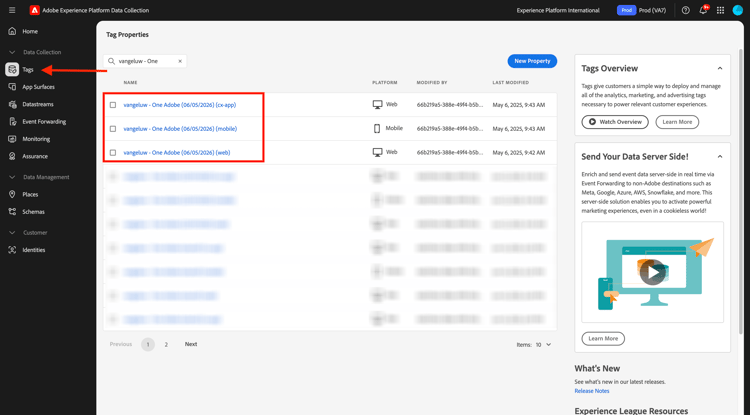Image resolution: width=750 pixels, height=415 pixels.
Task: Open the user profile avatar
Action: (x=738, y=10)
